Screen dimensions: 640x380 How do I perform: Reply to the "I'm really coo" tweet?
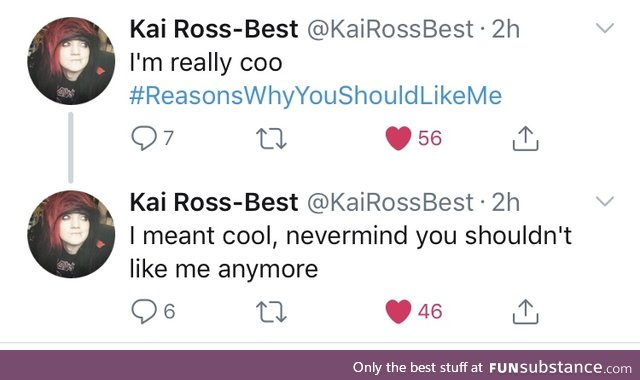coord(144,138)
